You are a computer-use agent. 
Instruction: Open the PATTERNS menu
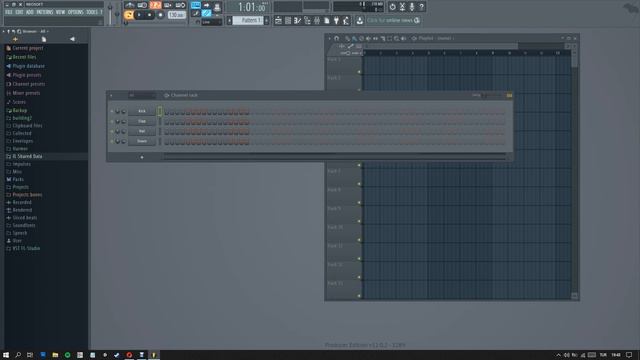pos(45,12)
